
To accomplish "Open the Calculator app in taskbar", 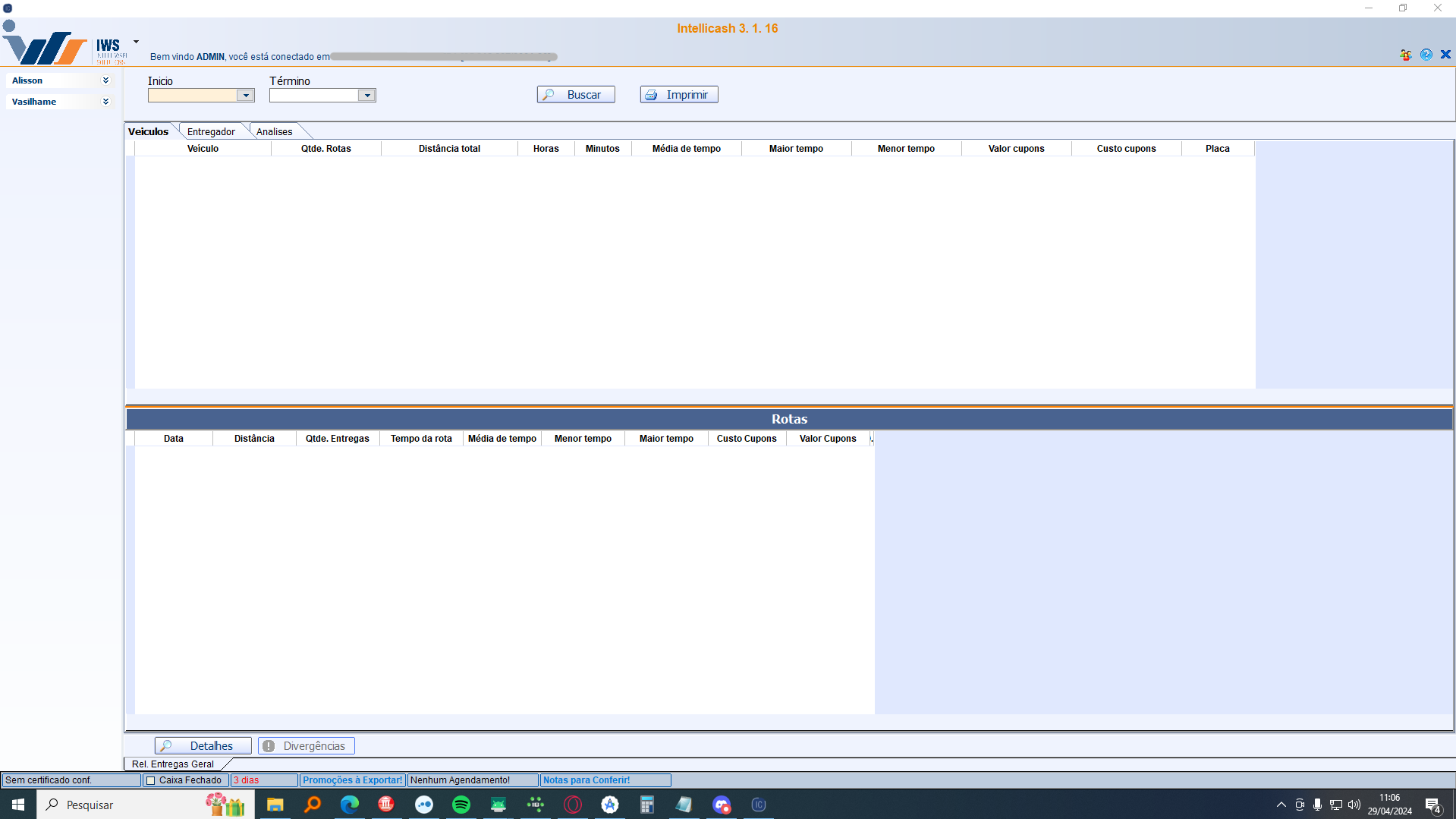I will (x=646, y=805).
